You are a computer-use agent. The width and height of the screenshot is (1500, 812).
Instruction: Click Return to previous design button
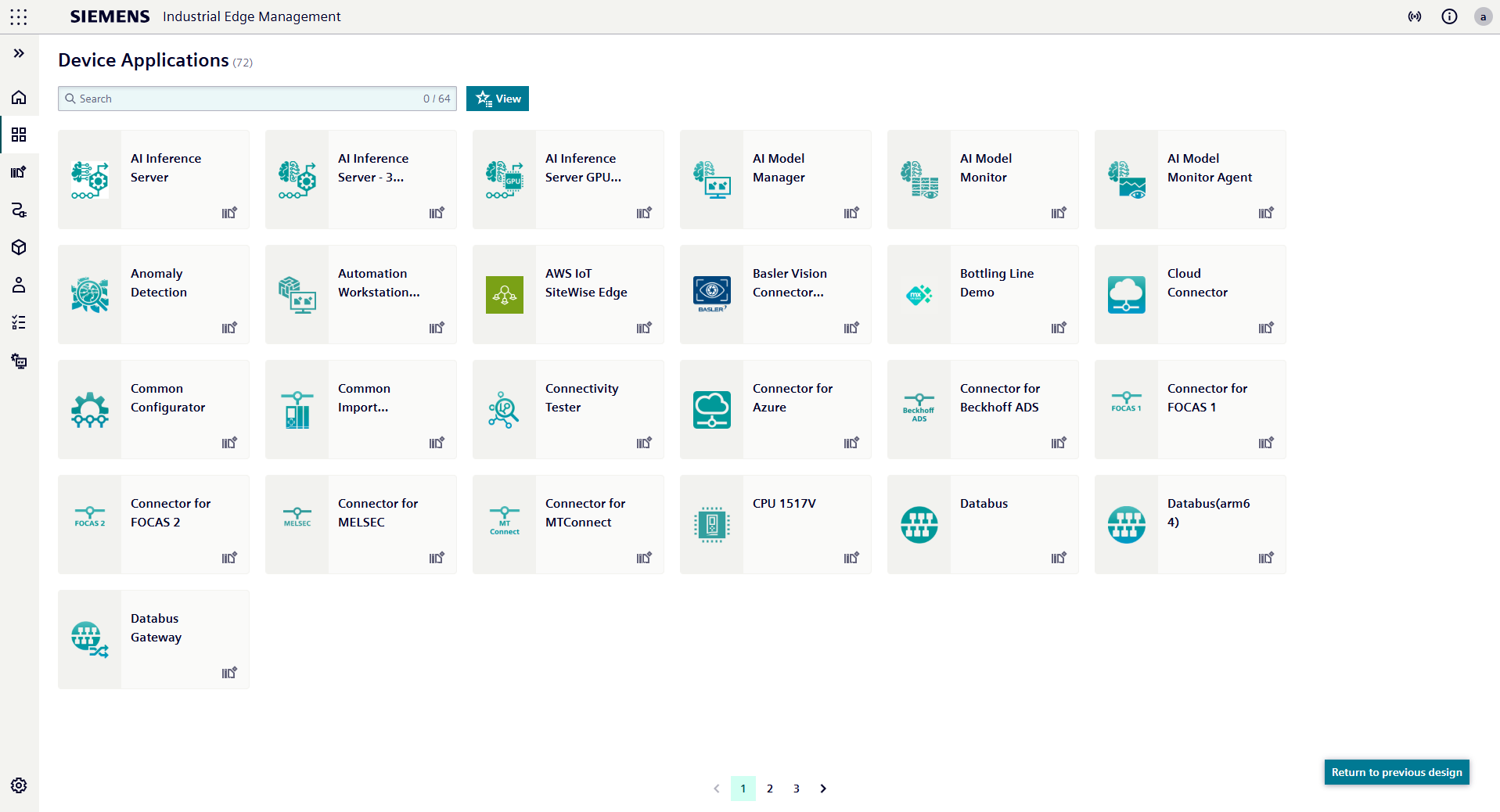coord(1397,772)
